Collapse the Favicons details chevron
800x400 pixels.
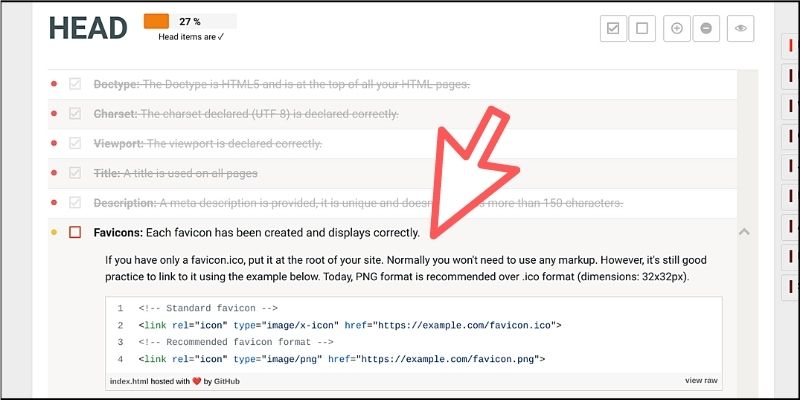coord(744,232)
